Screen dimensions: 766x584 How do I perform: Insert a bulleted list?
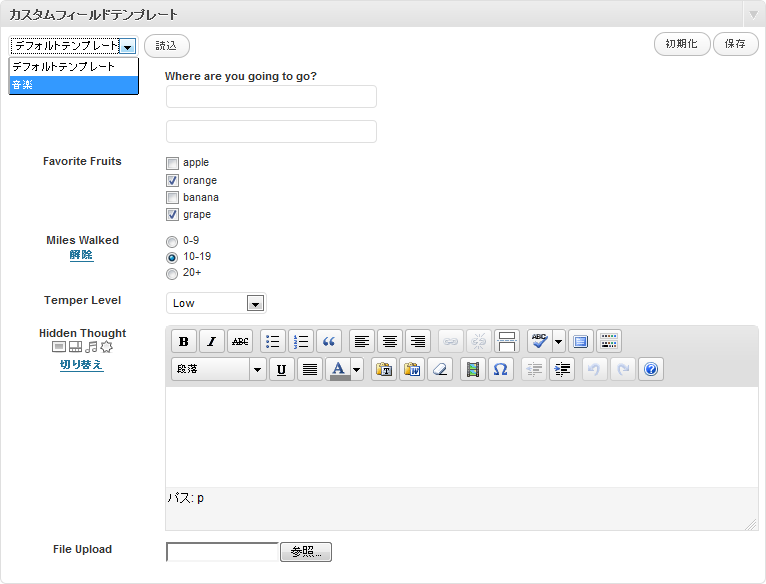pyautogui.click(x=273, y=341)
